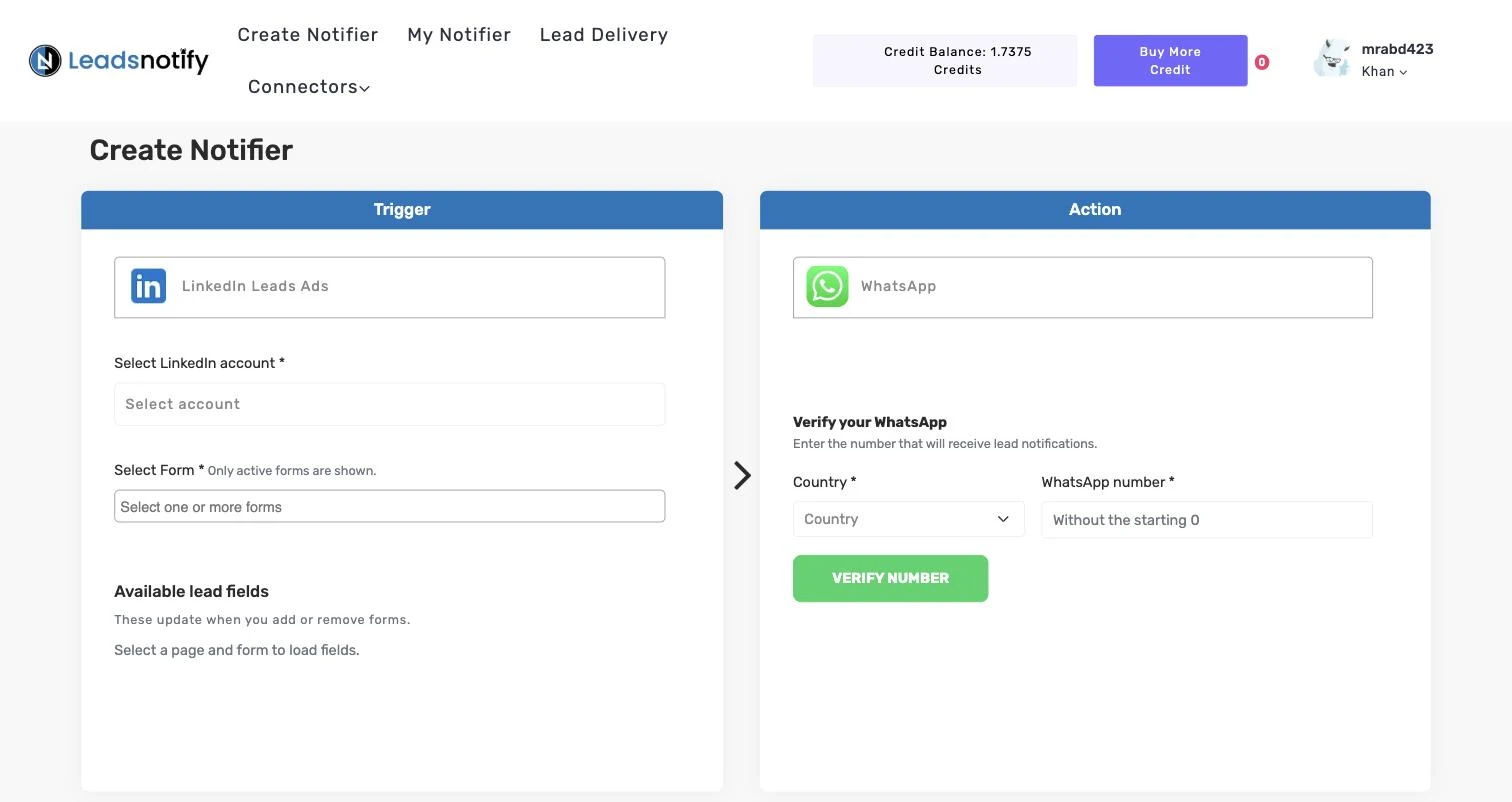
Task: Click the WhatsApp action box
Action: coord(1082,287)
